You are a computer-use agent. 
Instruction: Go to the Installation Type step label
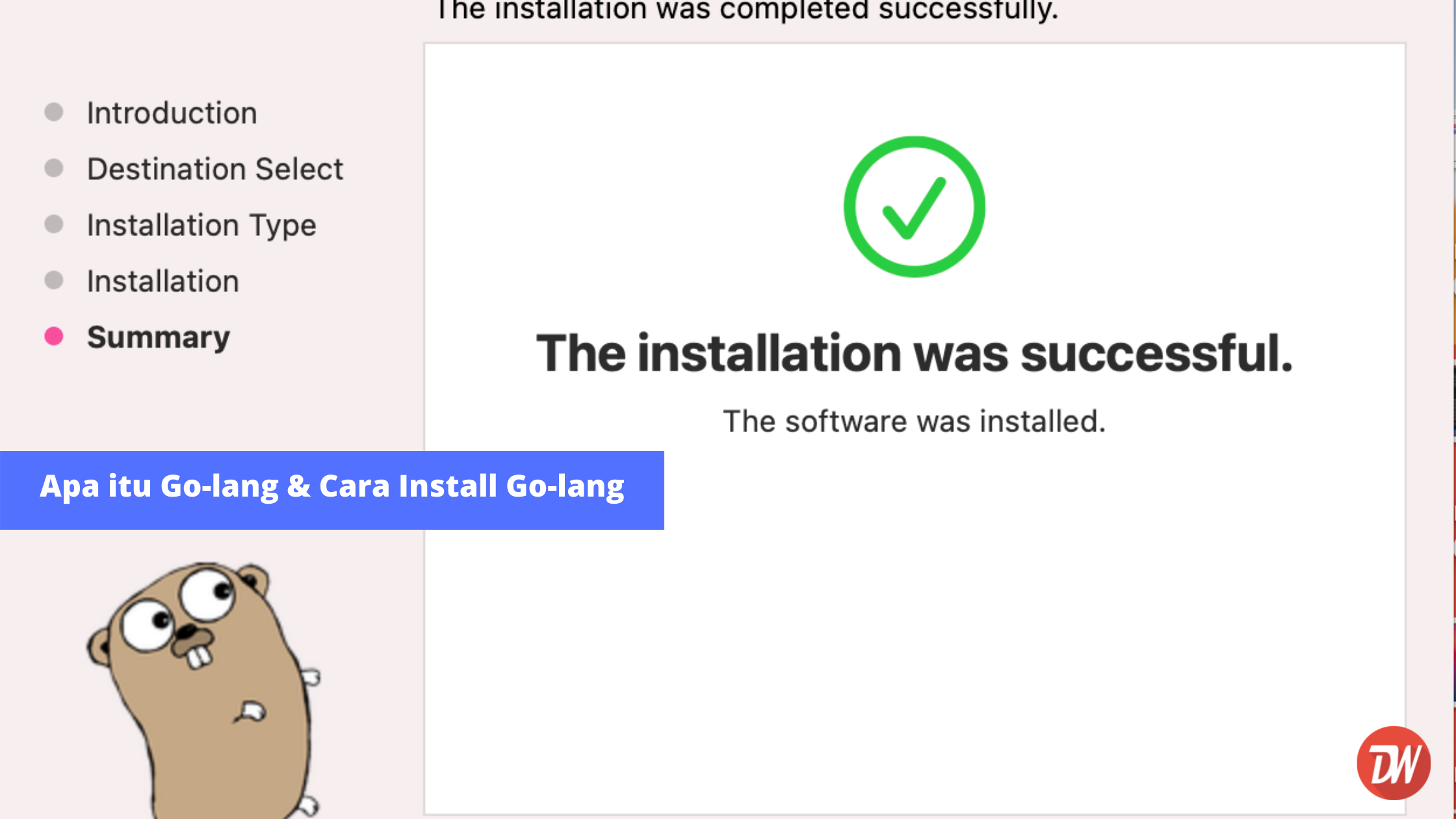click(201, 226)
